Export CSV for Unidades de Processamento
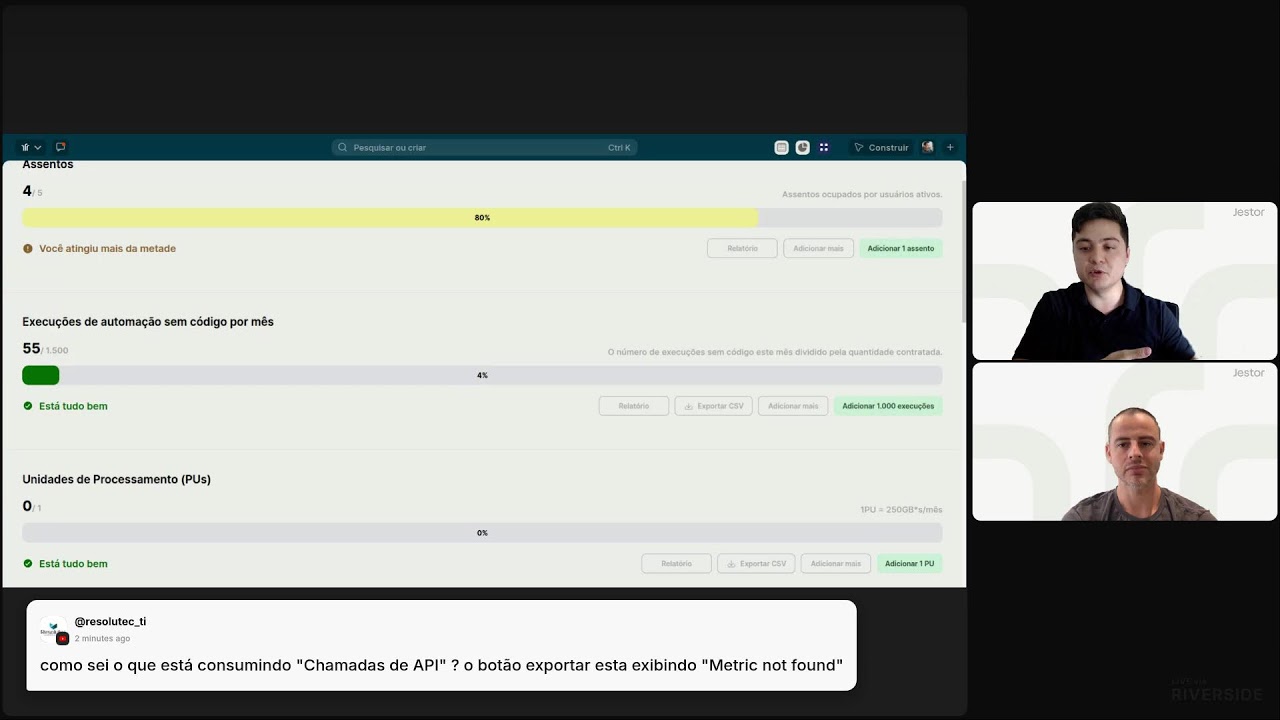This screenshot has height=720, width=1280. coord(756,563)
